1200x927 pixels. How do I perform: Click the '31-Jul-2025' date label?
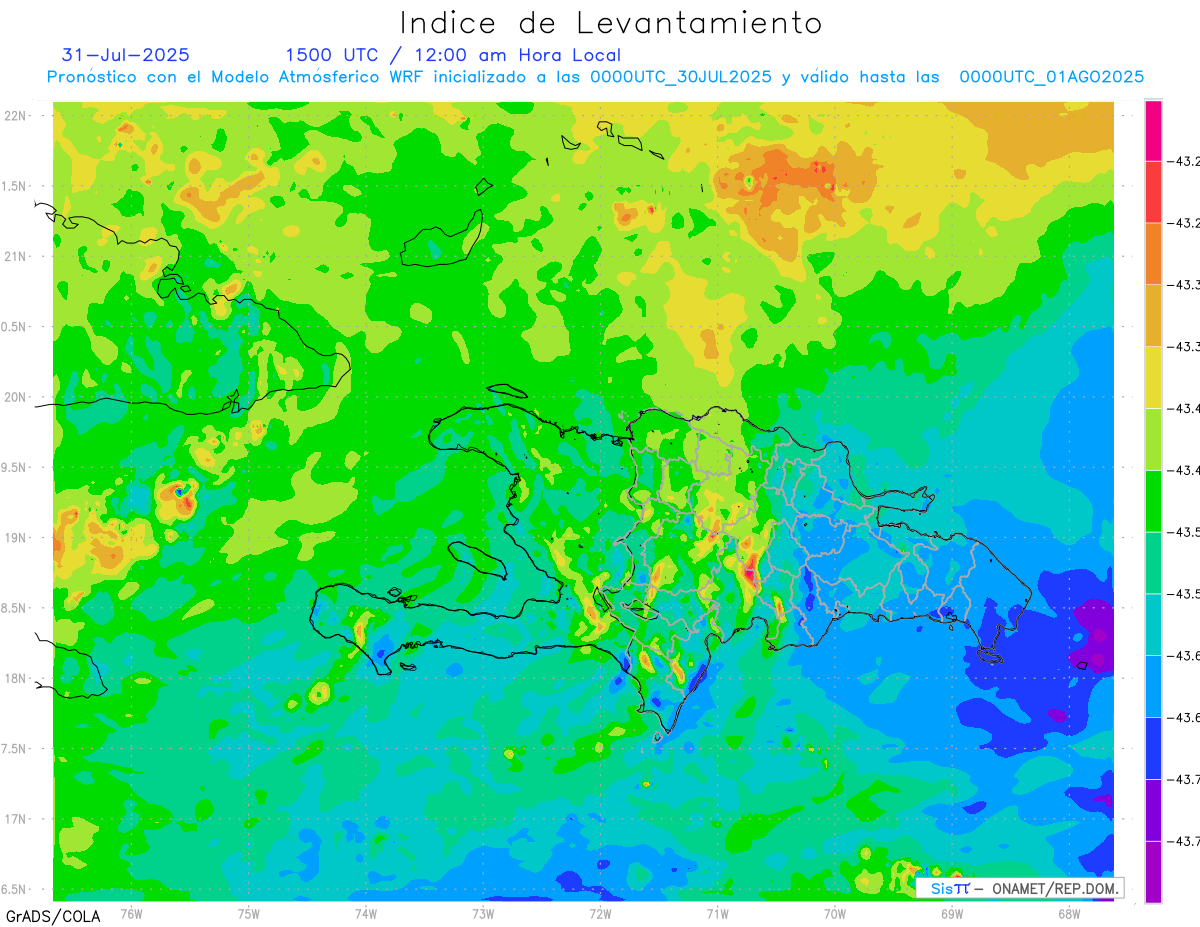click(x=125, y=55)
